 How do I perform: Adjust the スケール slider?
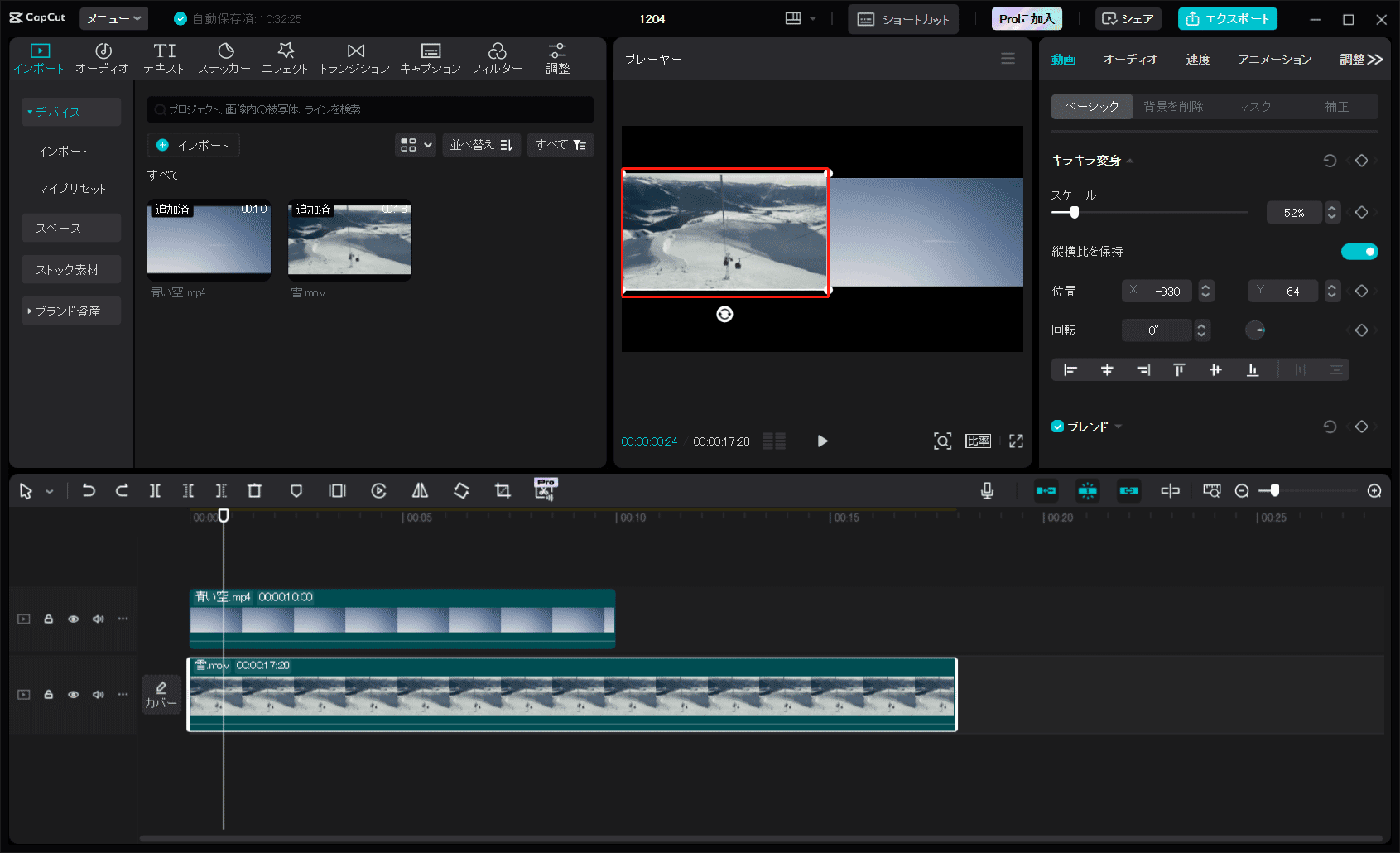pos(1074,212)
